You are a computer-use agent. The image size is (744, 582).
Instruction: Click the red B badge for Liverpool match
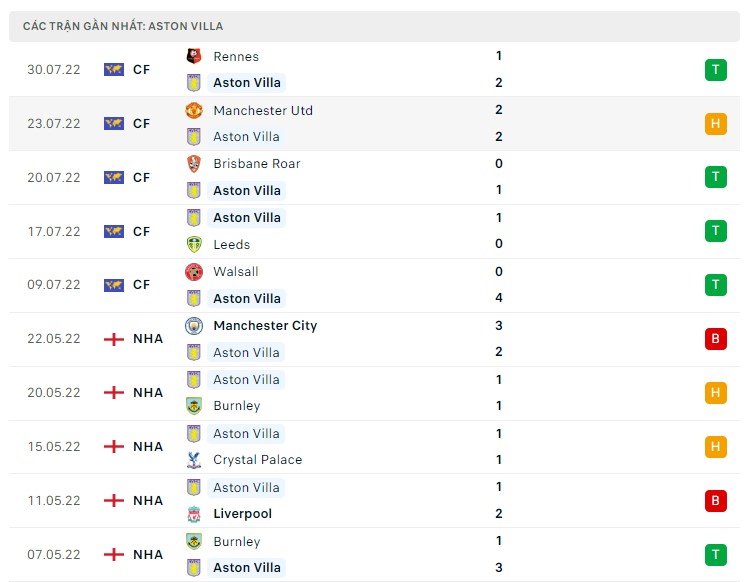coord(715,501)
